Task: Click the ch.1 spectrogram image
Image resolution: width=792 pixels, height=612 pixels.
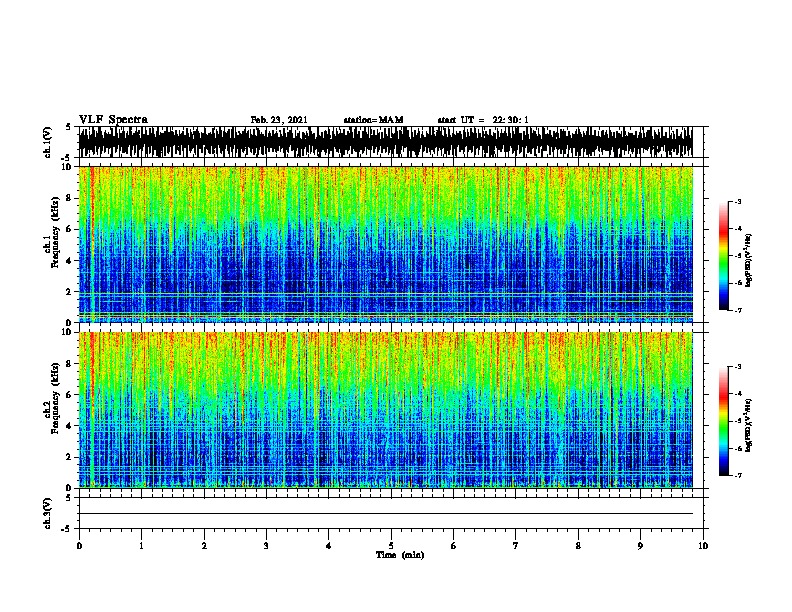Action: 385,244
